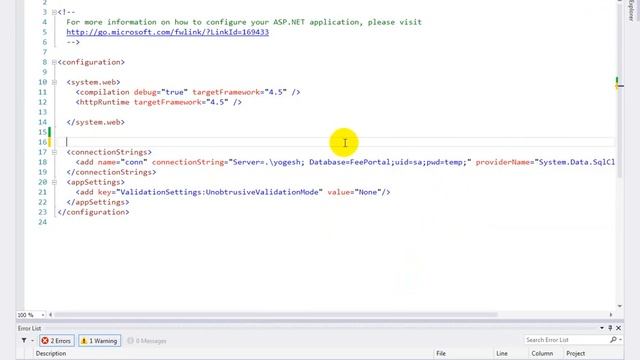Open search options arrow beside the magnifier

620,340
